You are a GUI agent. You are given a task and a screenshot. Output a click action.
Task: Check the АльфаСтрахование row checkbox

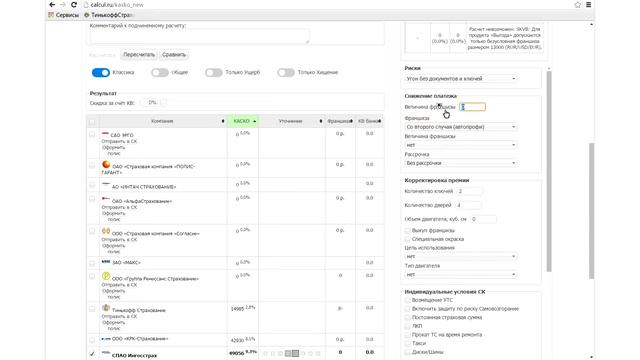(92, 199)
